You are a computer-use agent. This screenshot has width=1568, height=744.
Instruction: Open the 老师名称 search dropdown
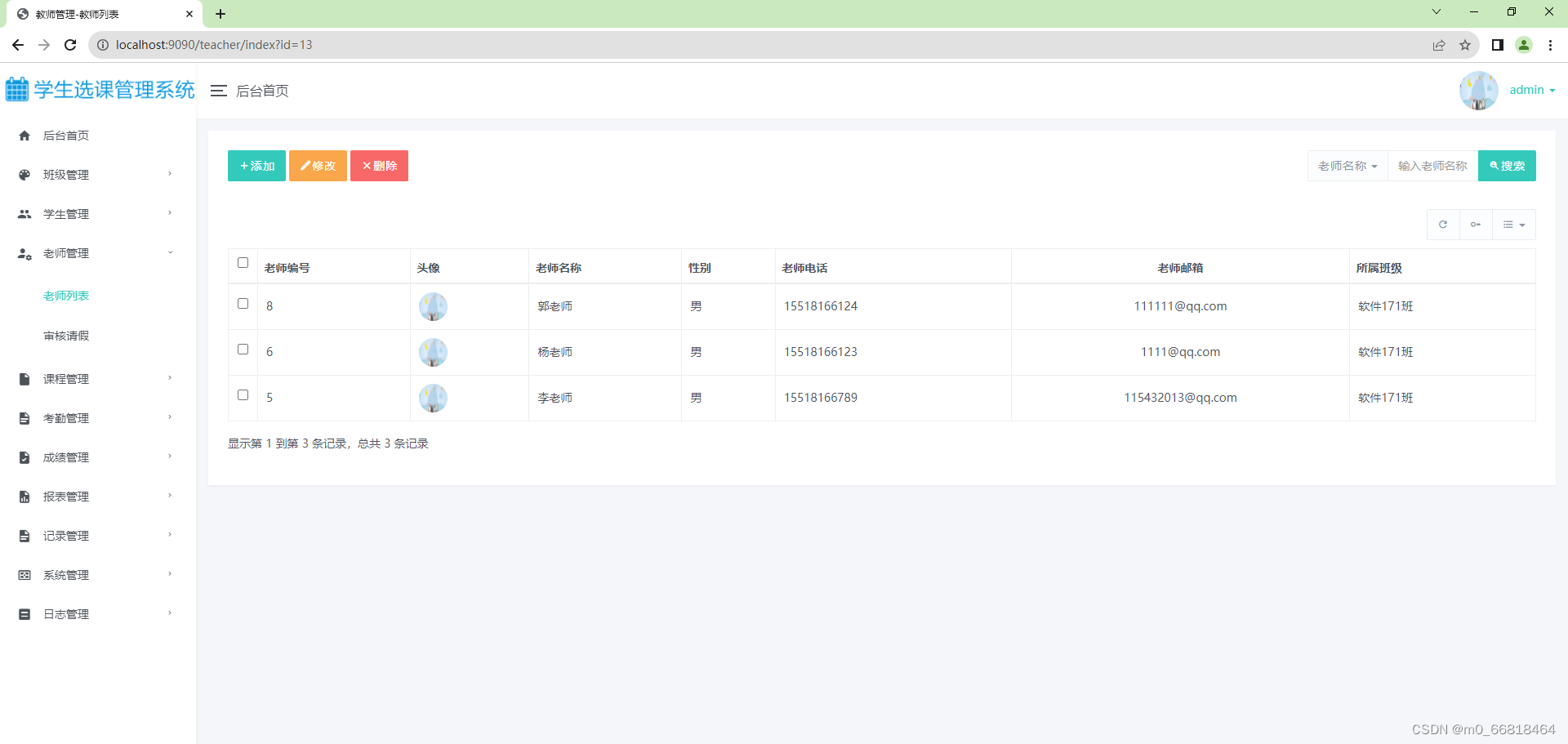(1347, 166)
